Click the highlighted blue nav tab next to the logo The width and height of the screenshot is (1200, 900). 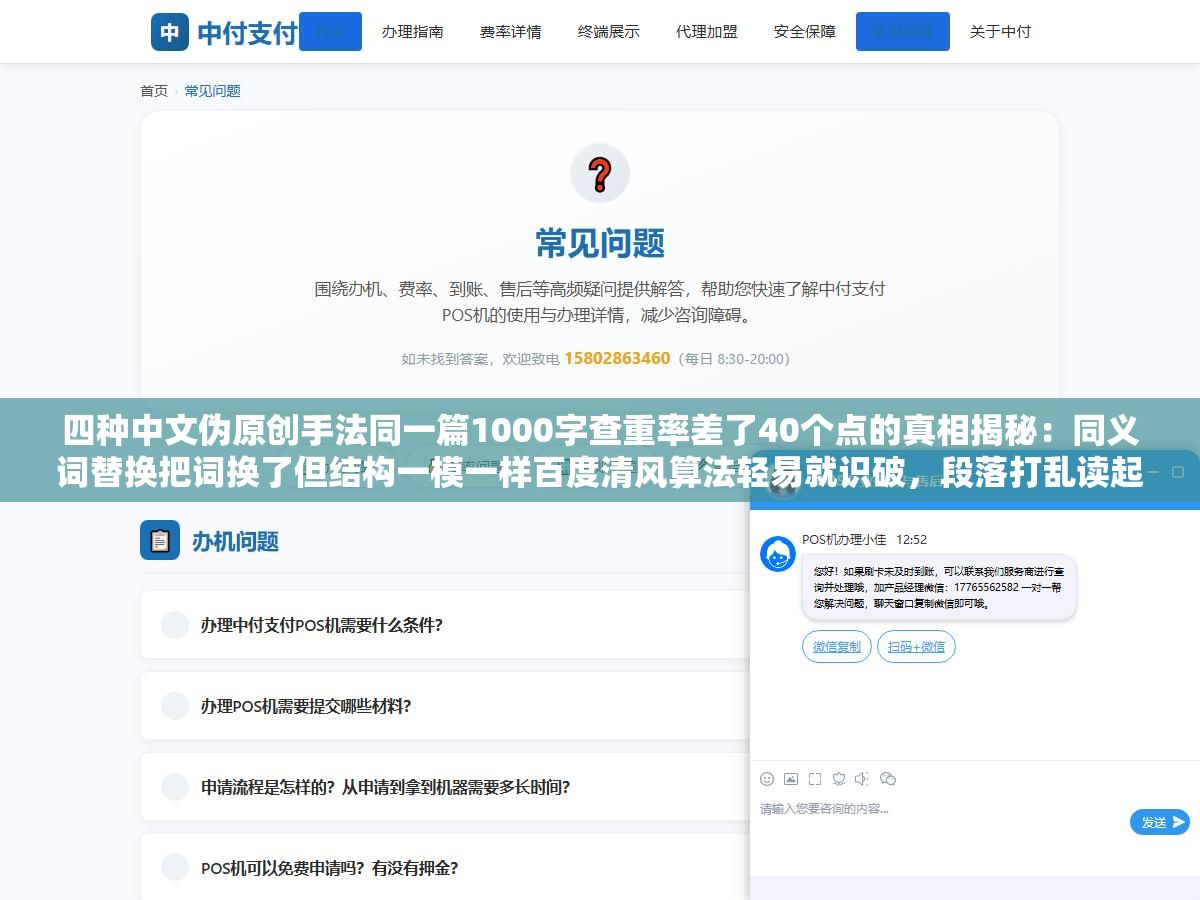coord(330,32)
